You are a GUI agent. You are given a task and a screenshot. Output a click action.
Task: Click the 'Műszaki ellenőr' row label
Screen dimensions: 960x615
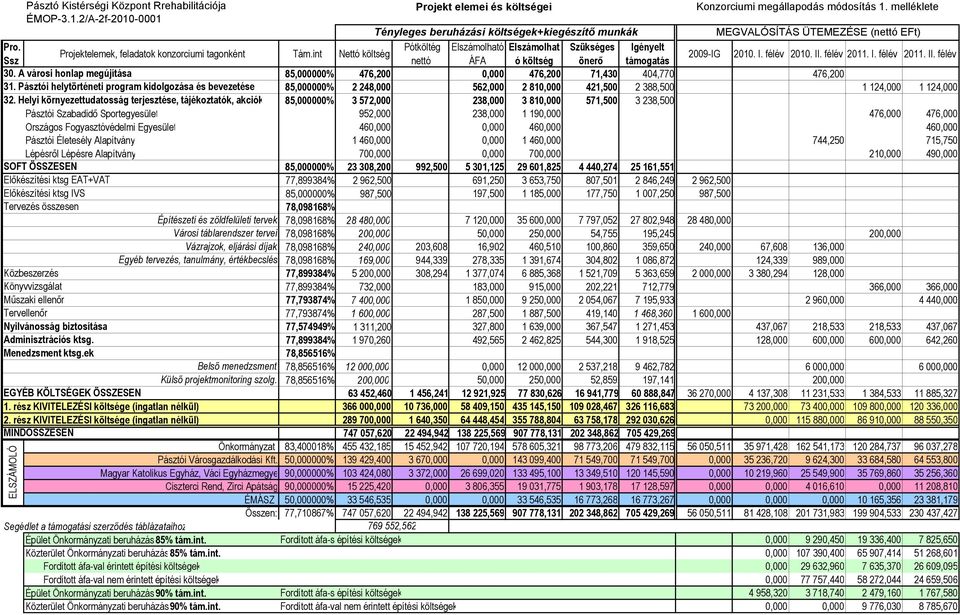pos(34,300)
